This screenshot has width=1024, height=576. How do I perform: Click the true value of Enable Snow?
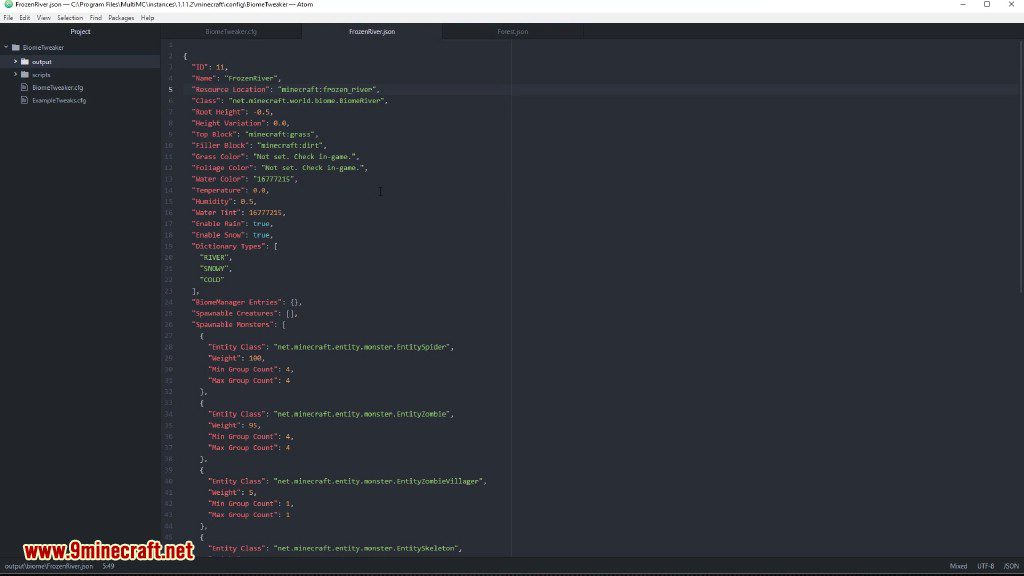[x=261, y=234]
